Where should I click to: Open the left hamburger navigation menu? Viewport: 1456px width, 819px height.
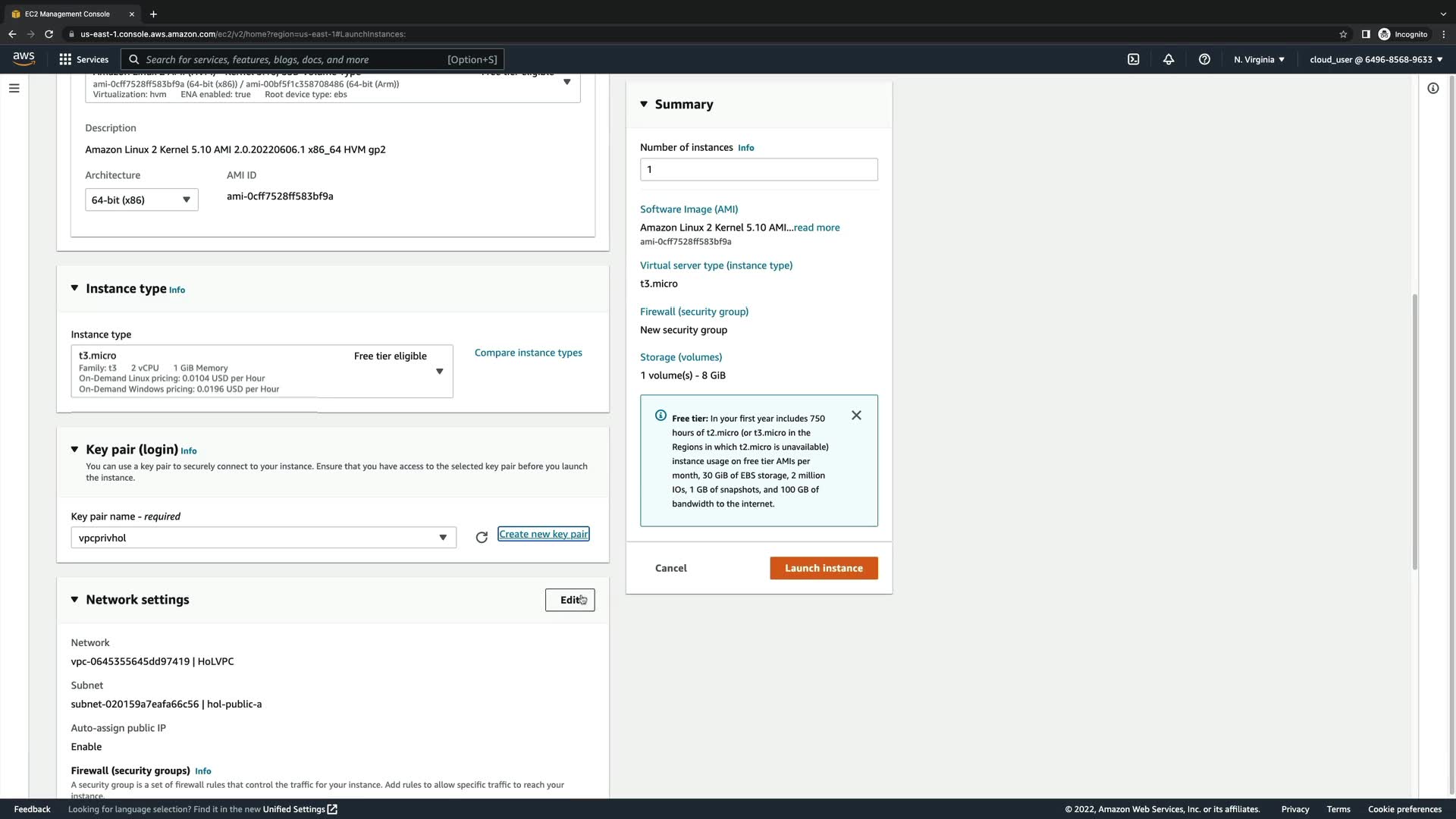point(14,88)
